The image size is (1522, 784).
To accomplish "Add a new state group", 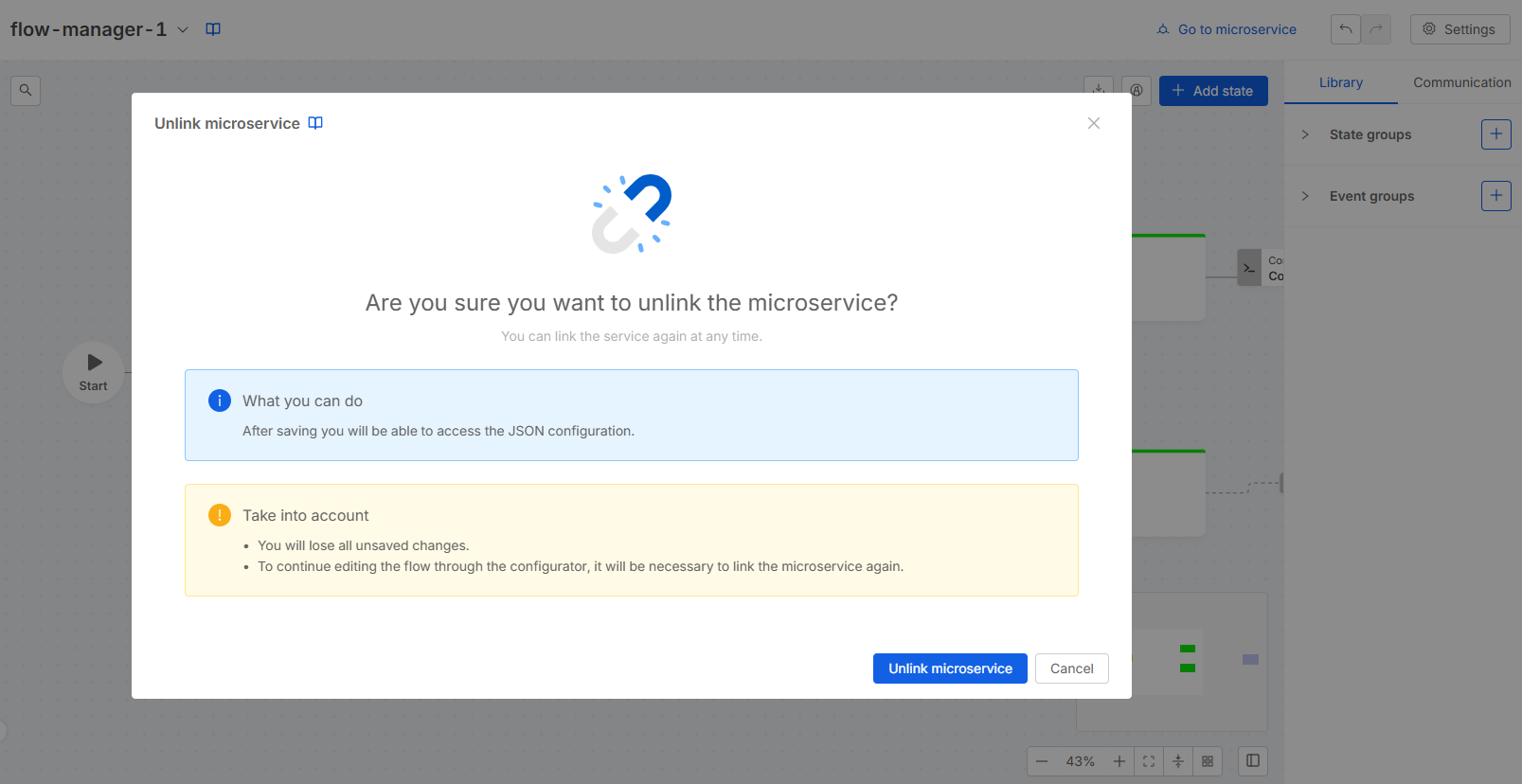I will click(1496, 134).
